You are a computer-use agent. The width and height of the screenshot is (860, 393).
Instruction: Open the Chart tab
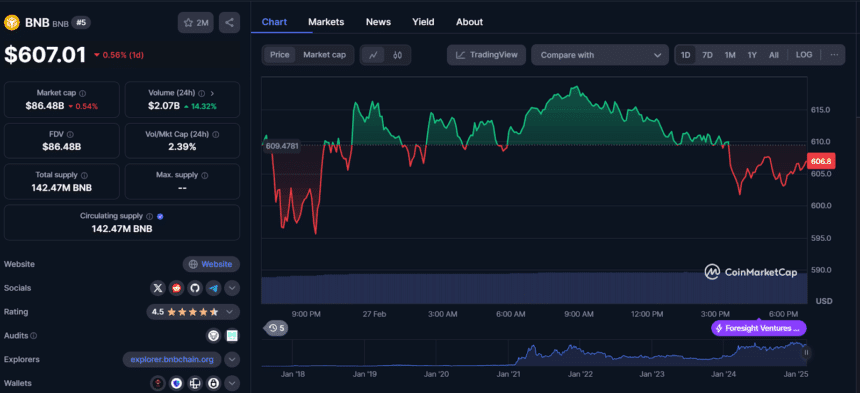tap(274, 22)
